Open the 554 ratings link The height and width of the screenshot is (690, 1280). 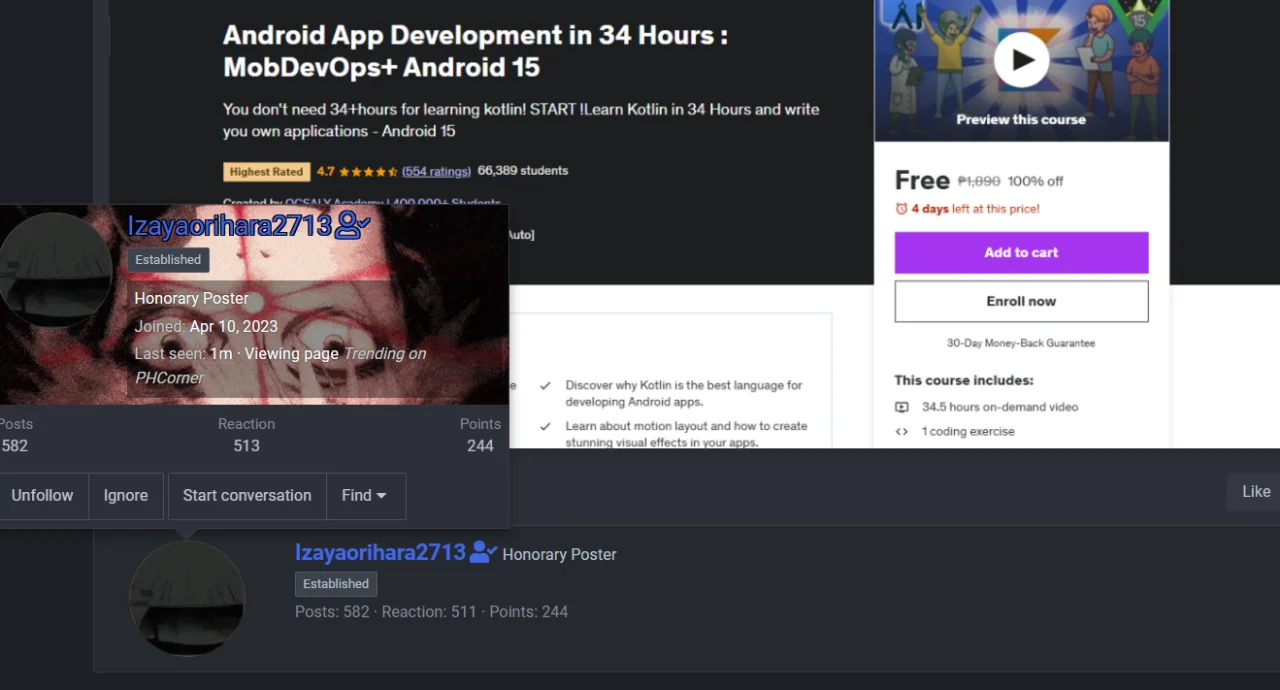[x=436, y=171]
